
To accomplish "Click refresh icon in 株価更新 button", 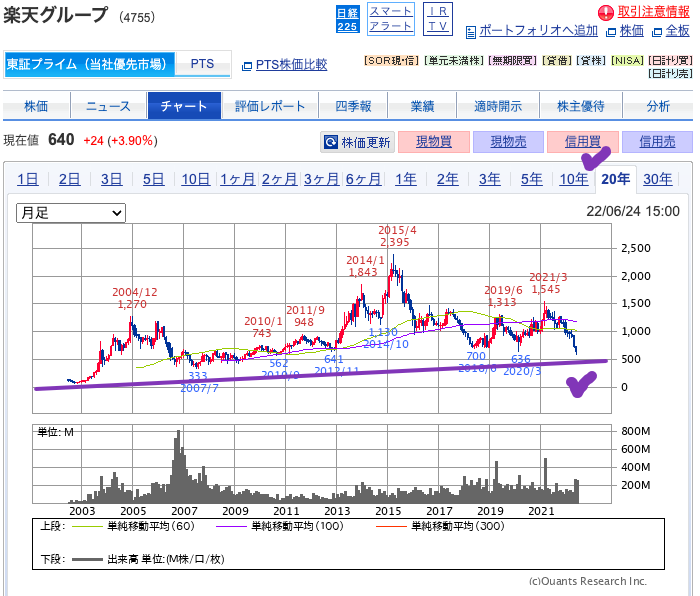I will click(331, 142).
